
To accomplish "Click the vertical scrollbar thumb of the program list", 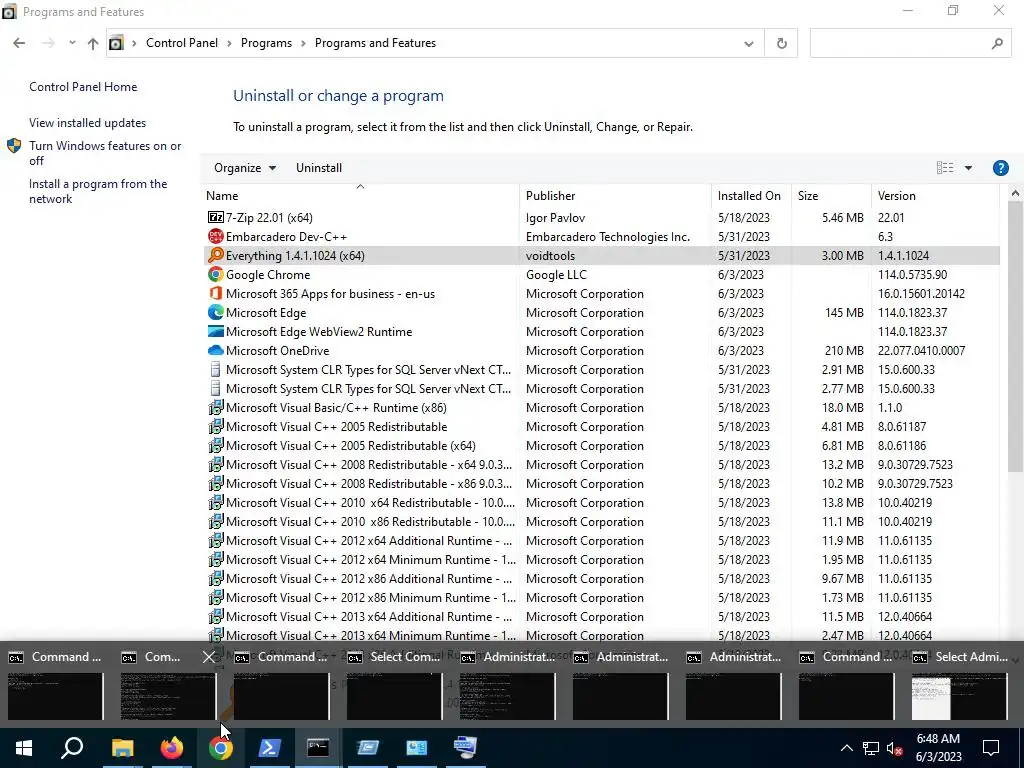I will coord(1015,336).
